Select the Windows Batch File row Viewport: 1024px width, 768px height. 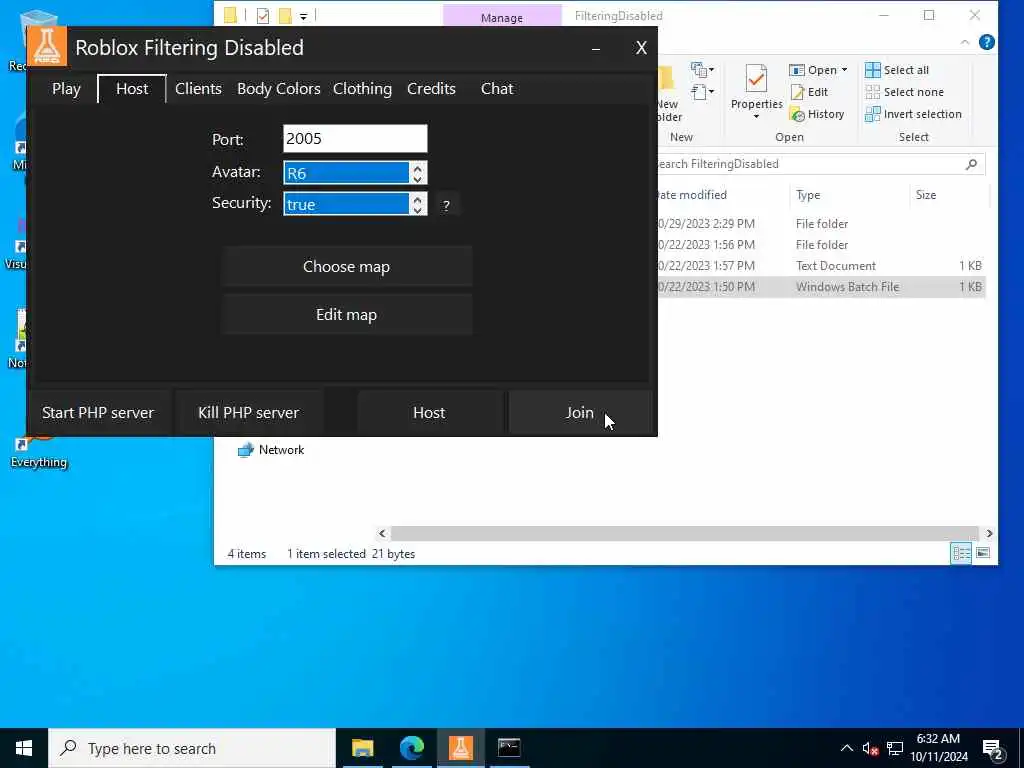pos(821,287)
